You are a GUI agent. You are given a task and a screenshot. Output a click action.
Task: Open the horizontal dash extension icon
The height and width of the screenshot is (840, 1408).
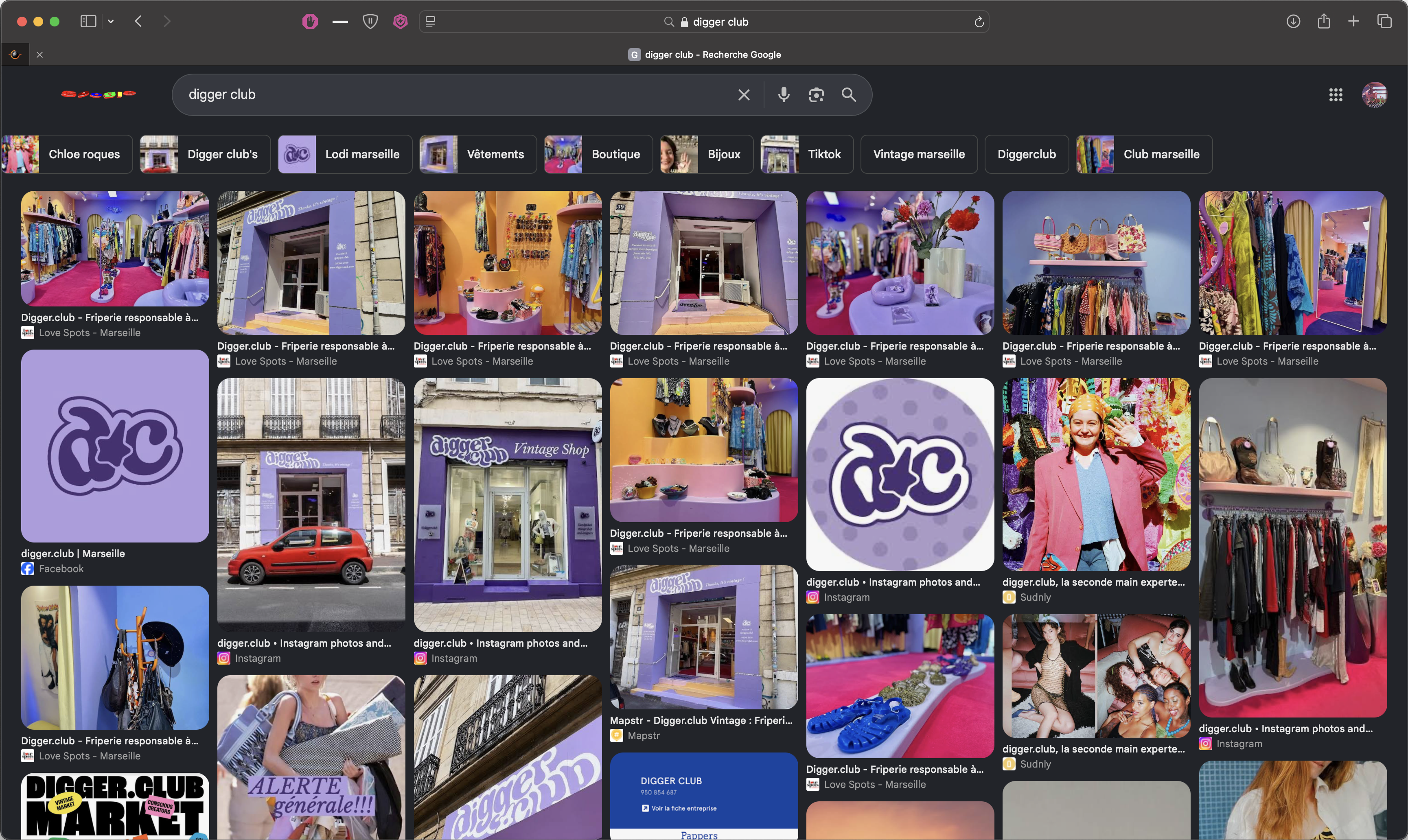(340, 22)
